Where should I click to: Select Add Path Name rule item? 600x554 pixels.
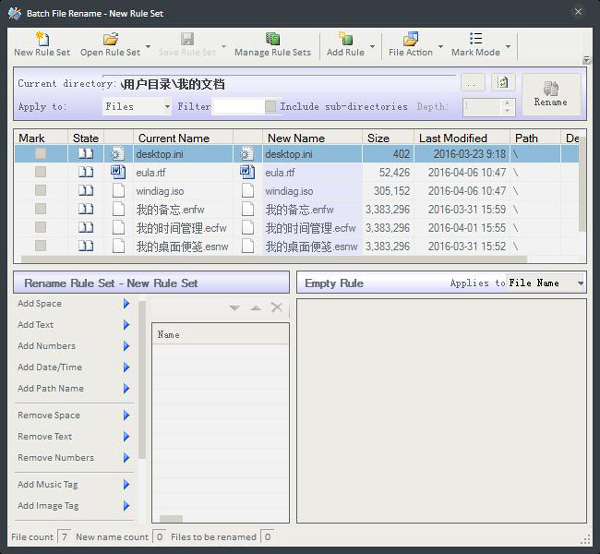[74, 389]
